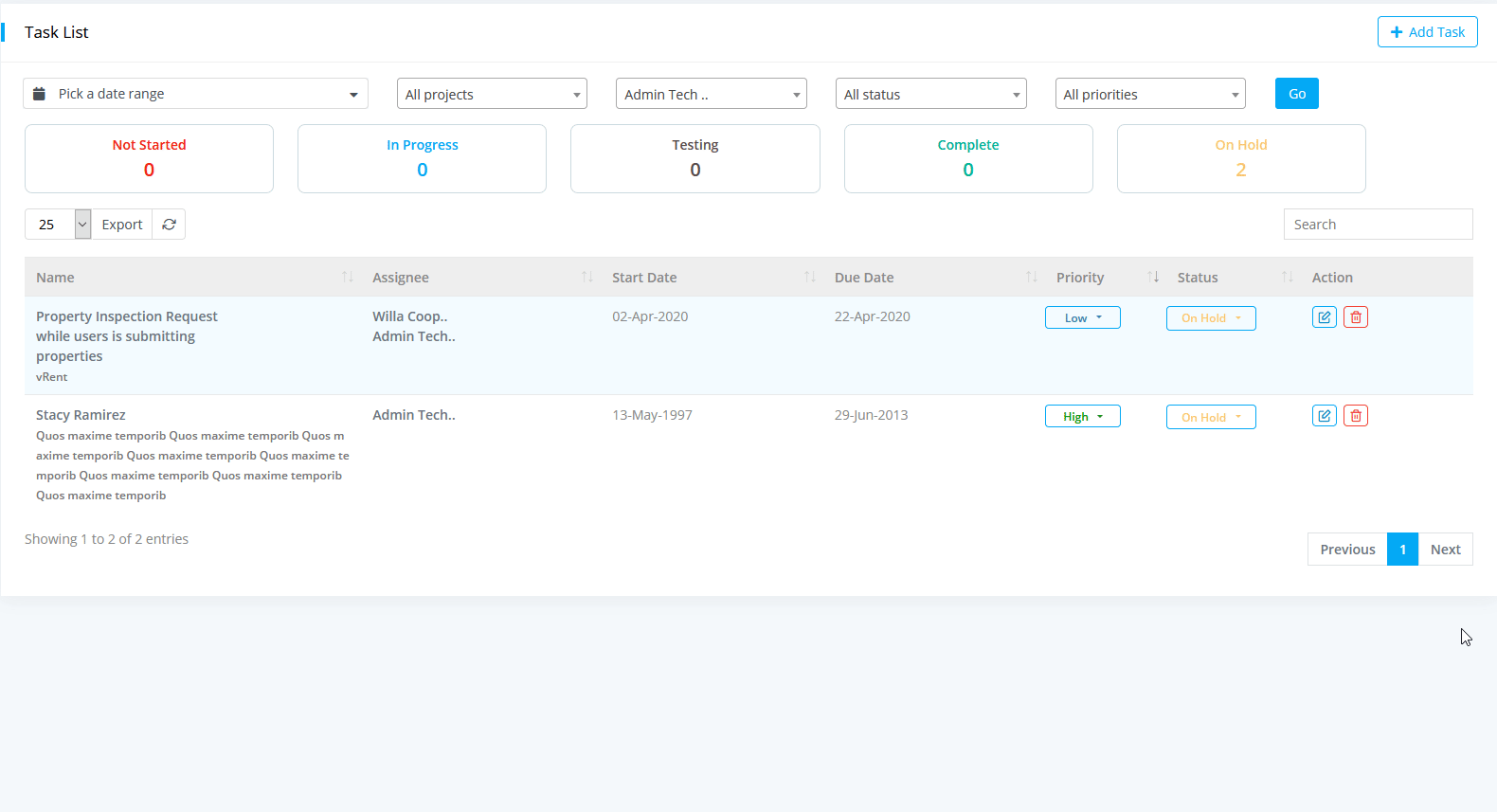Open the All priorities dropdown
This screenshot has height=812, width=1497.
coord(1149,94)
